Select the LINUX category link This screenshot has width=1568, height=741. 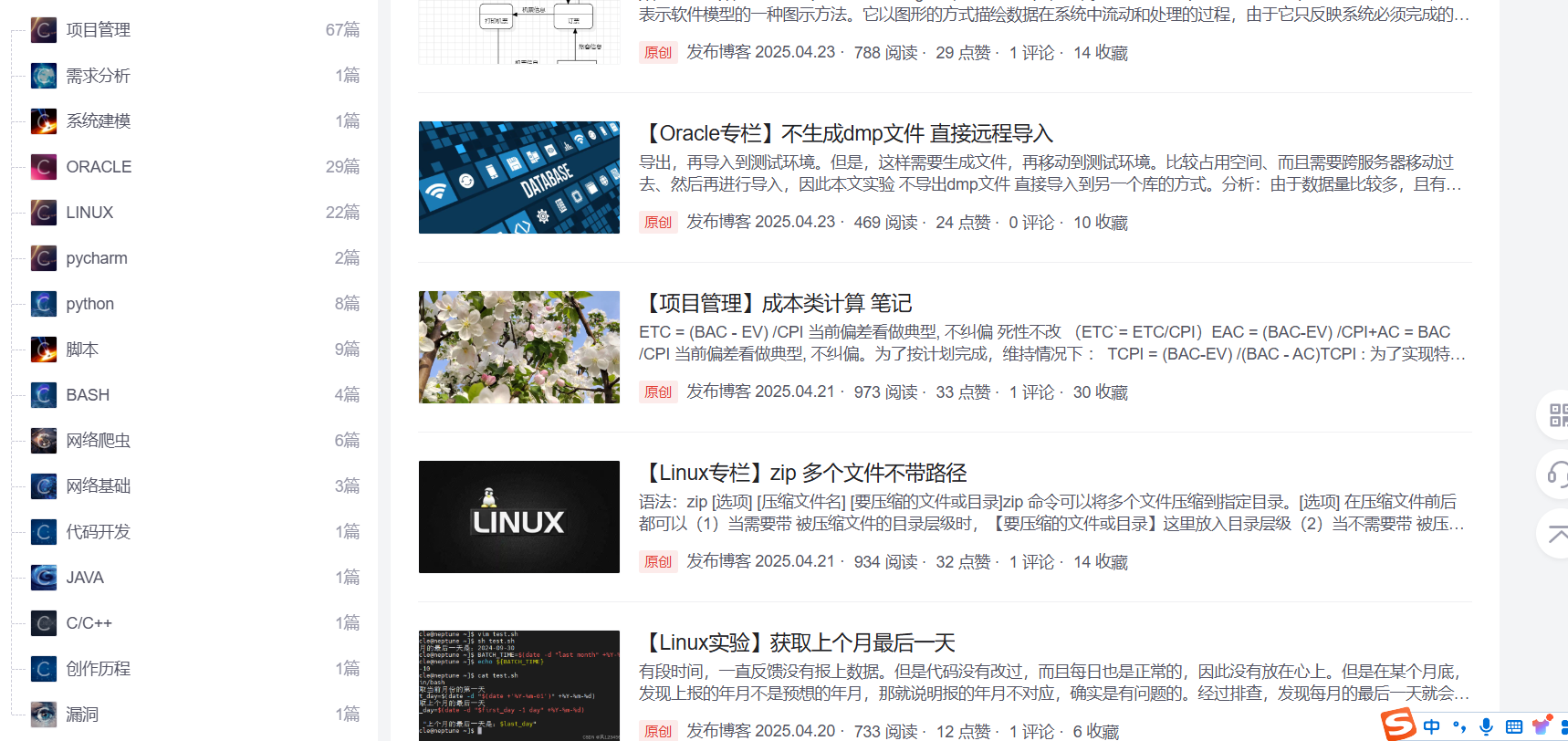point(89,213)
